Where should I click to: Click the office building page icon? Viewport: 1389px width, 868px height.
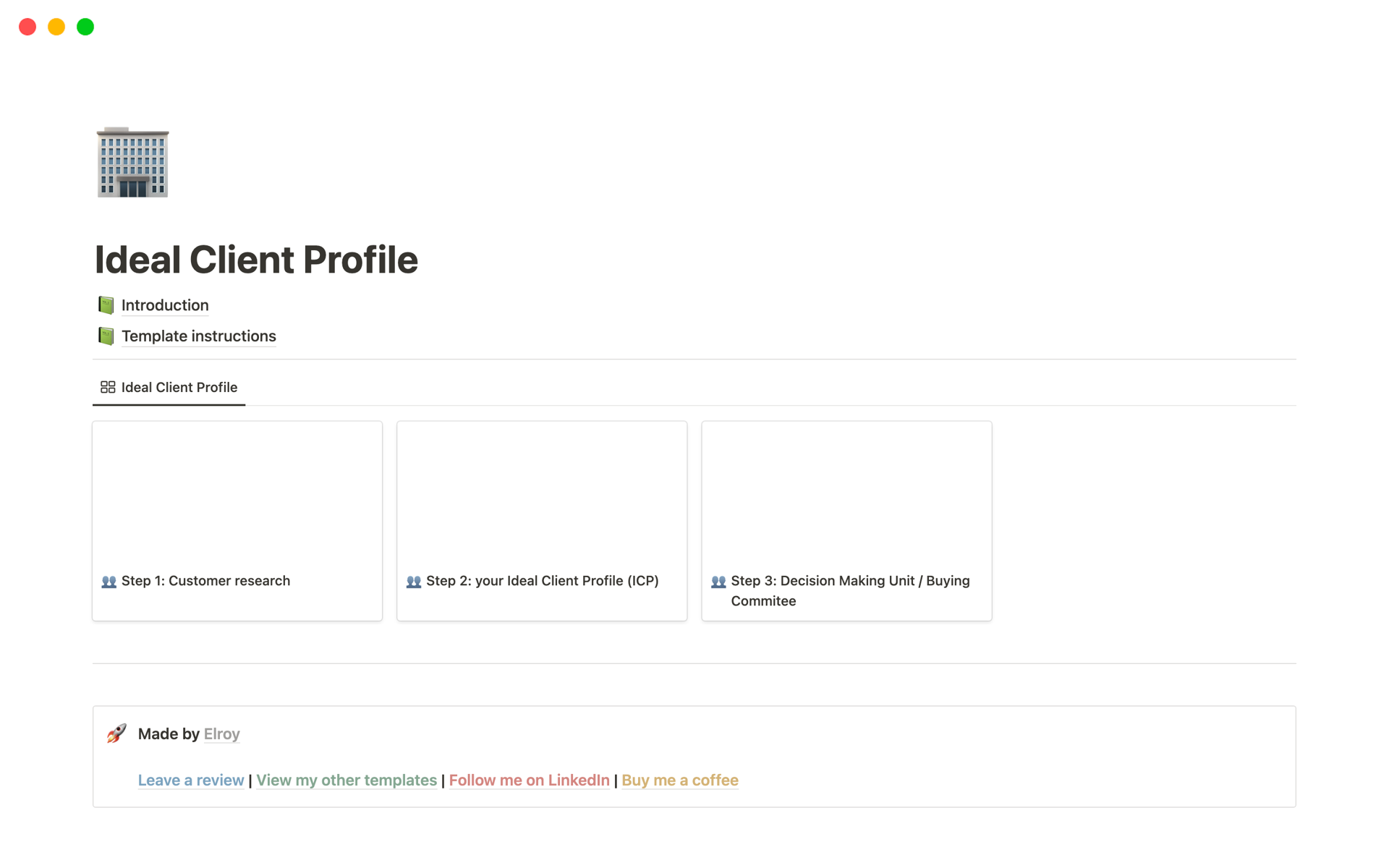pos(132,162)
